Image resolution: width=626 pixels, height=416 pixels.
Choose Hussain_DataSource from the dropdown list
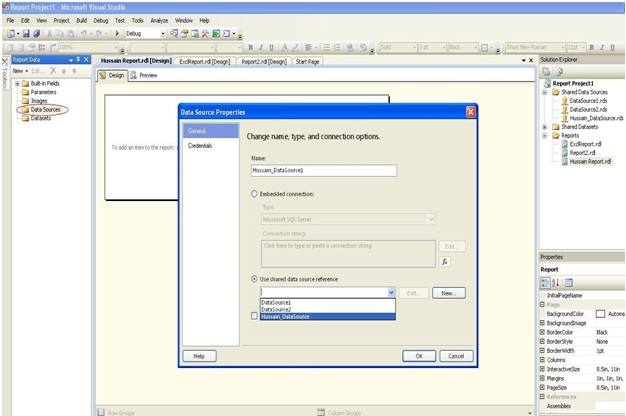328,317
